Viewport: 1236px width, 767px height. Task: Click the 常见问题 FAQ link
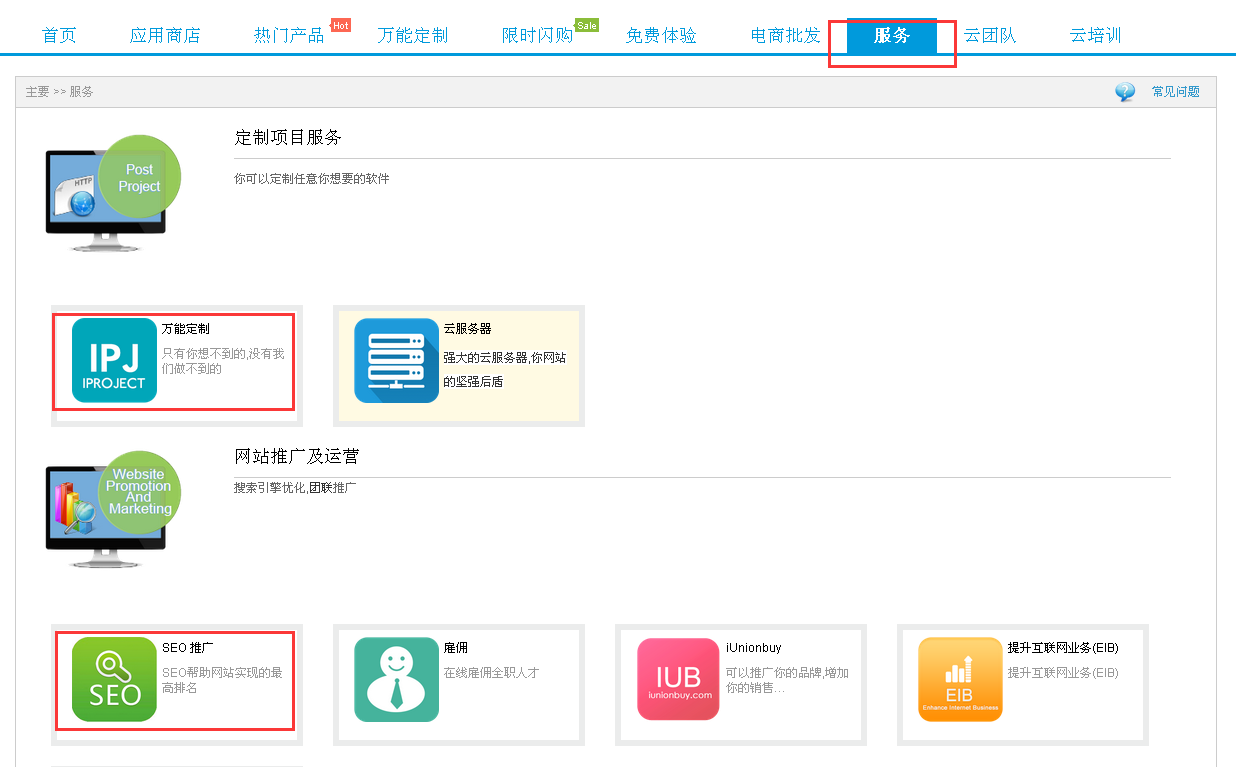point(1175,92)
